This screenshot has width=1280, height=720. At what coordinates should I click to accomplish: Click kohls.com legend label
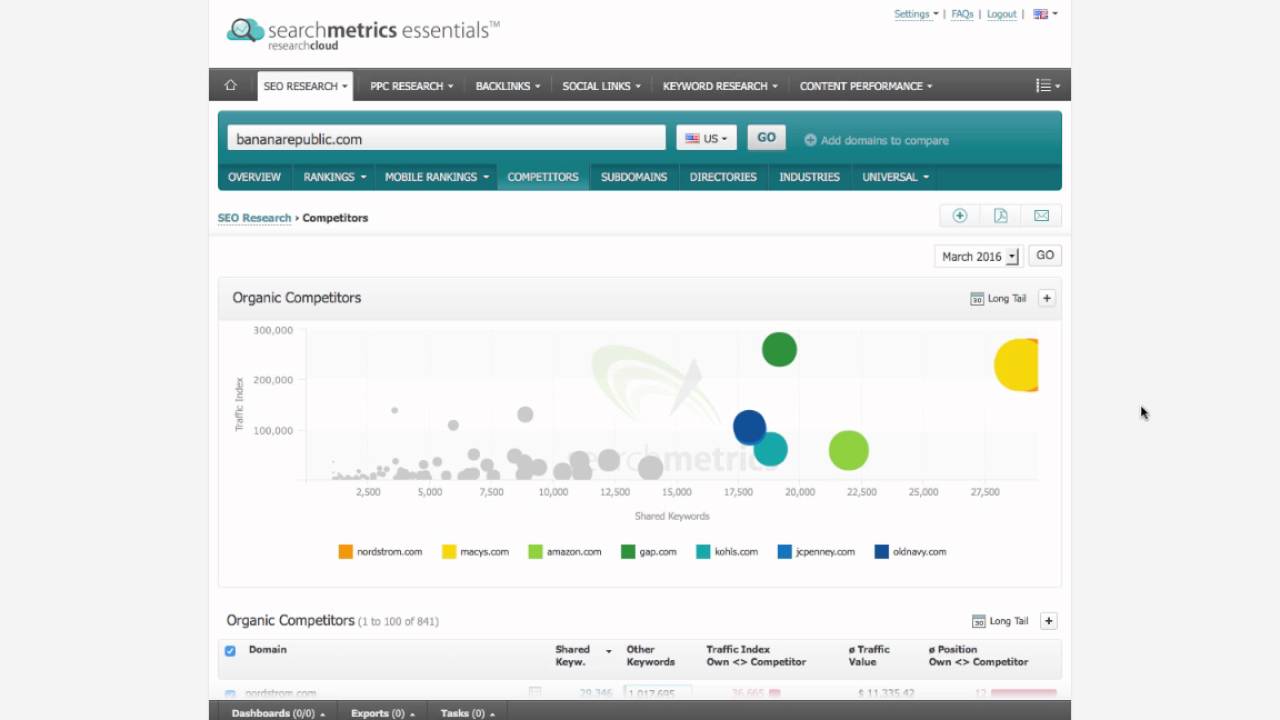point(736,552)
